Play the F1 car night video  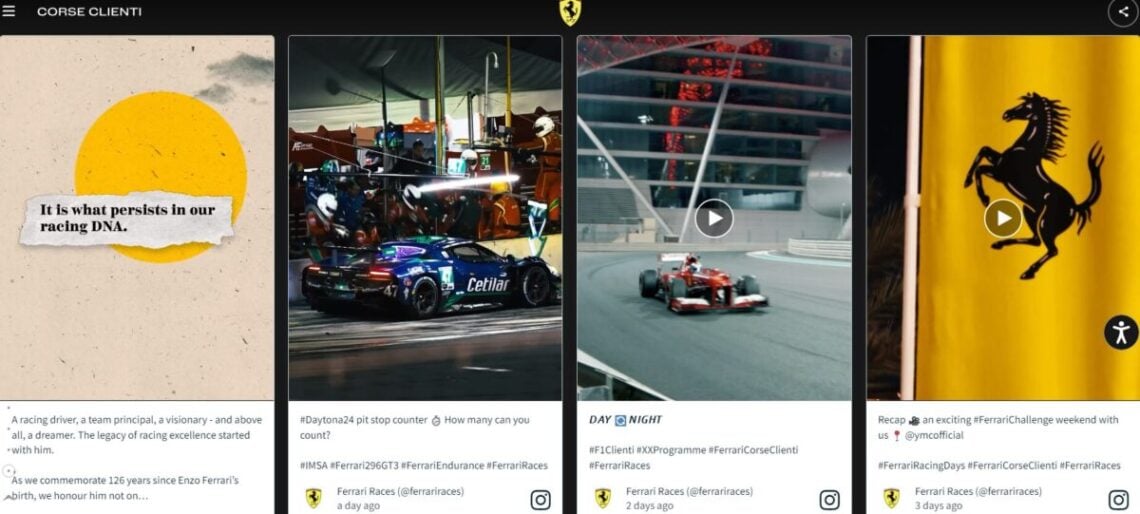click(714, 218)
